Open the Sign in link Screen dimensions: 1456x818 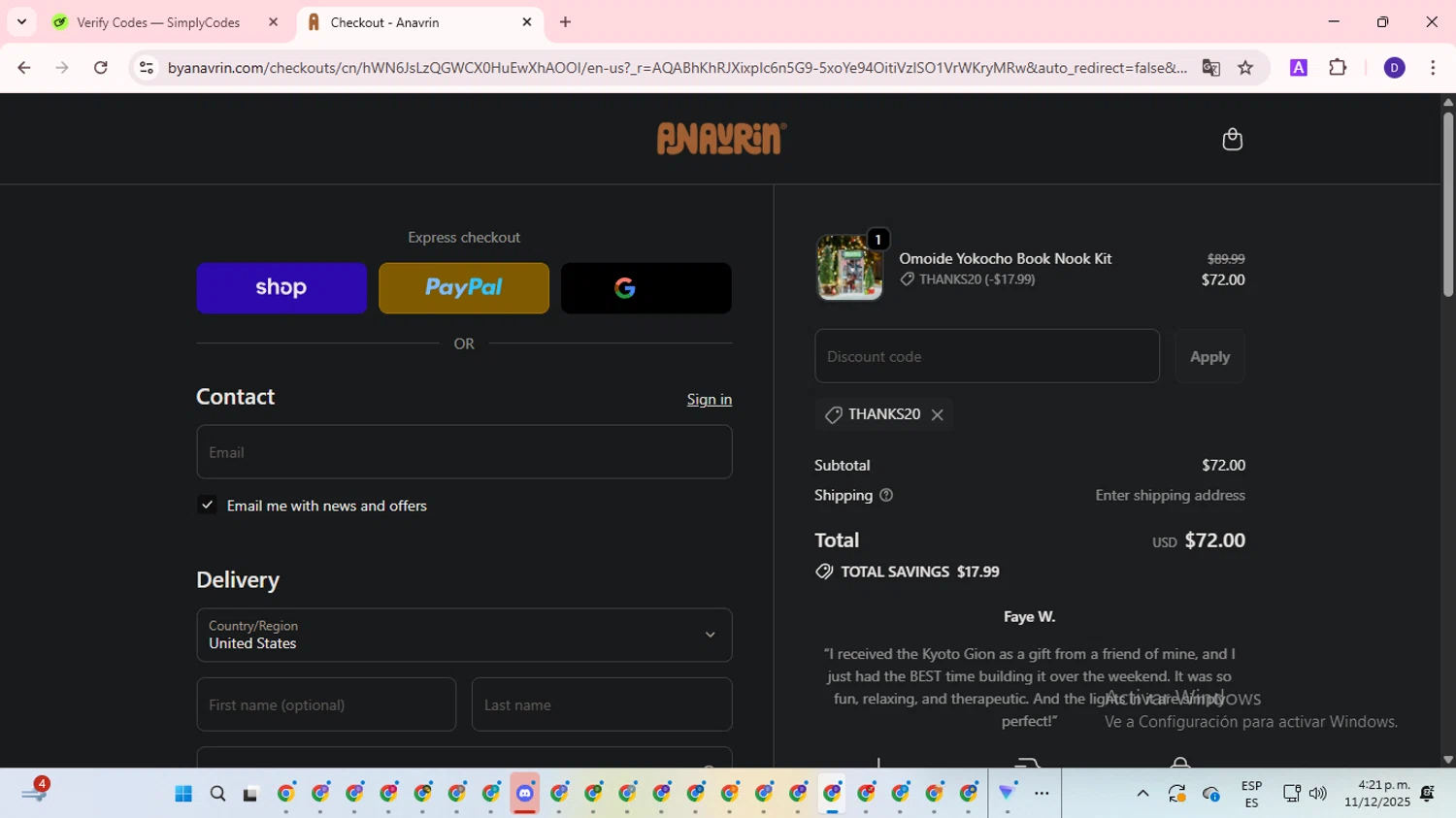point(710,400)
